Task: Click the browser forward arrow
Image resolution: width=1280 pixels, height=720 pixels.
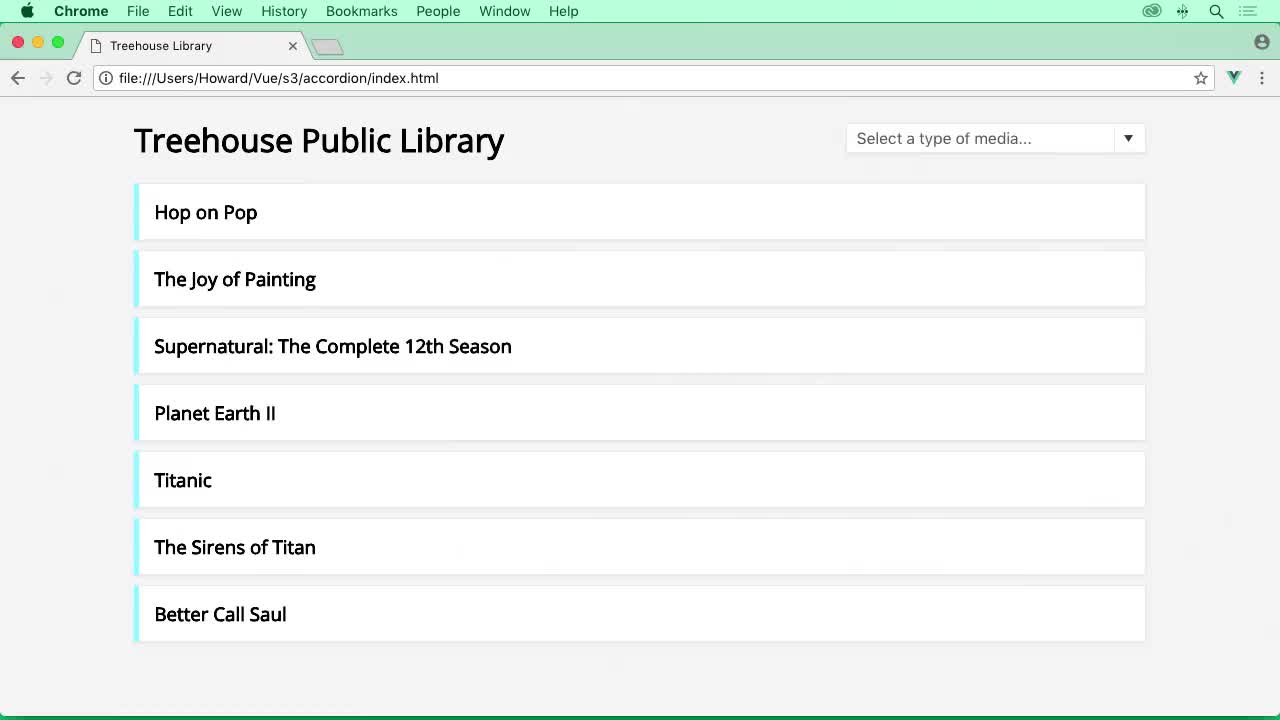Action: pos(46,78)
